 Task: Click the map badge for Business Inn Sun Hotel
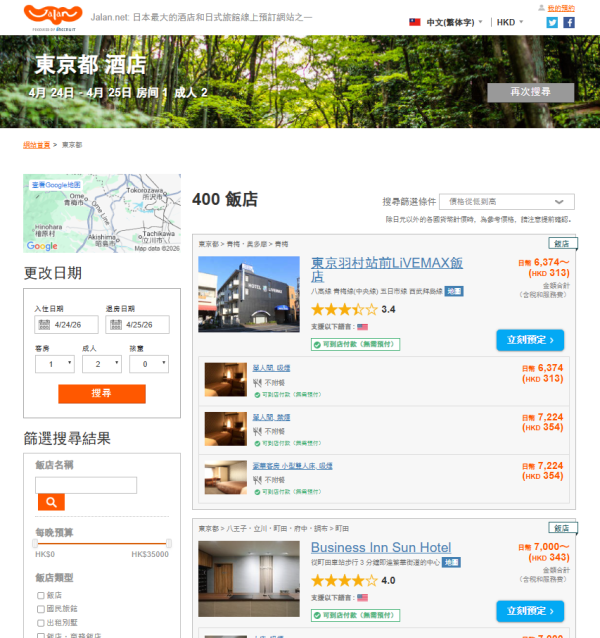tap(451, 562)
